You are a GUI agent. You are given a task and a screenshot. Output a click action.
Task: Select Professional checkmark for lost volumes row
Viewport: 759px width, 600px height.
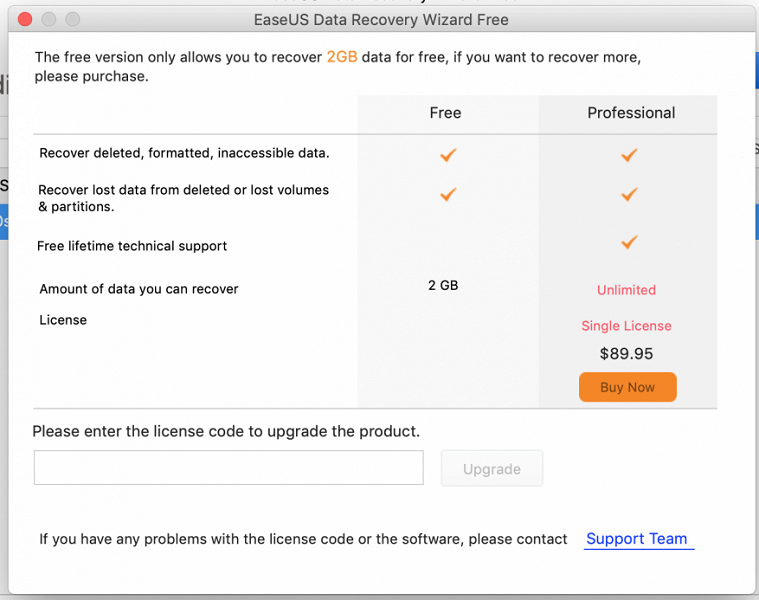(629, 194)
